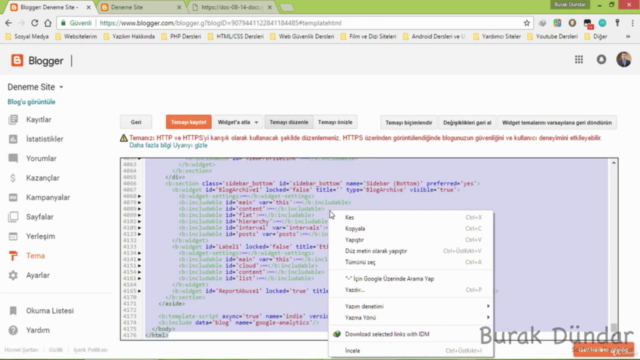Viewport: 640px width, 360px height.
Task: Expand code fold arrow at line 4165
Action: 140,291
